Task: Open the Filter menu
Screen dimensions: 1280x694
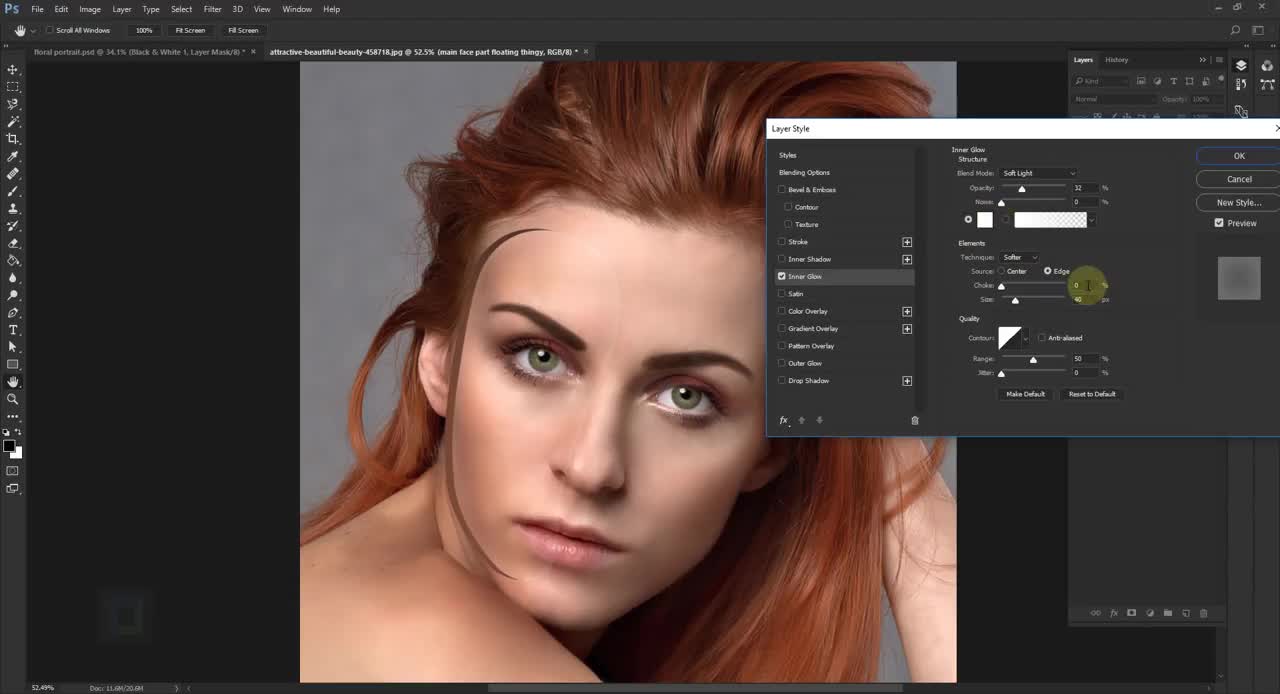Action: [x=212, y=9]
